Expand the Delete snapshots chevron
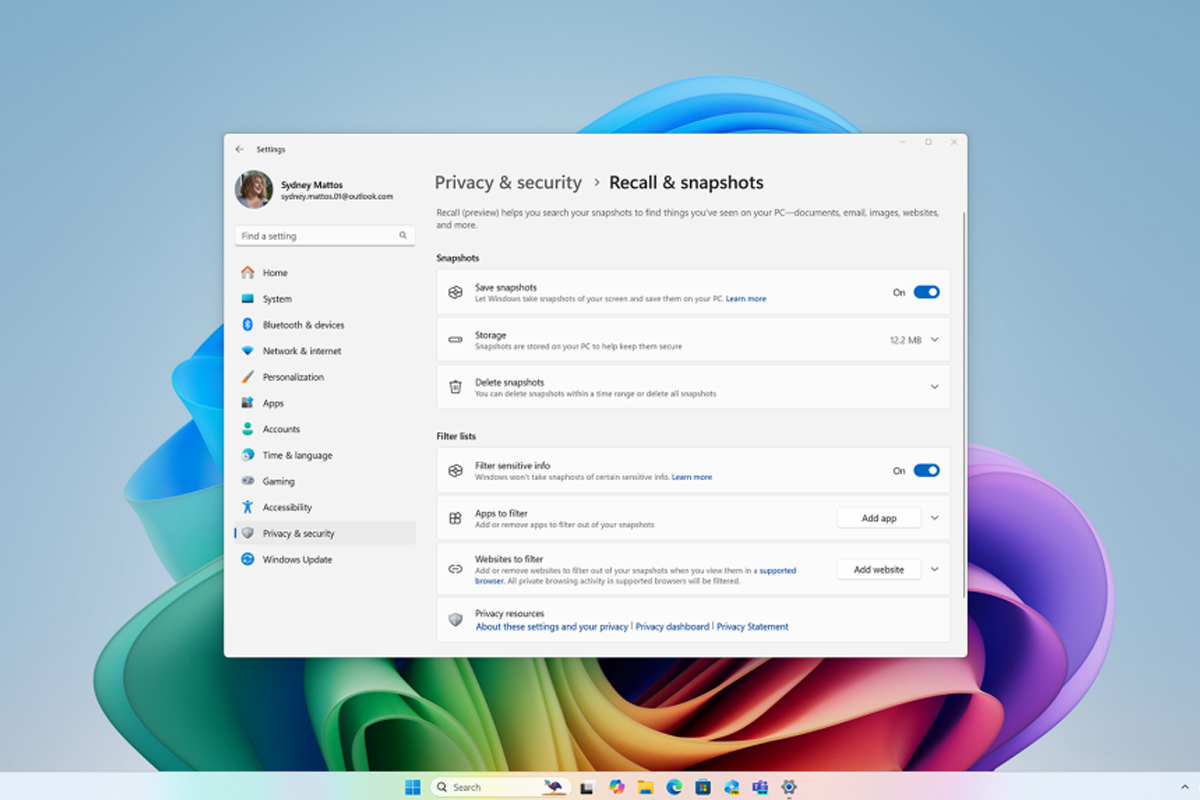 [935, 387]
